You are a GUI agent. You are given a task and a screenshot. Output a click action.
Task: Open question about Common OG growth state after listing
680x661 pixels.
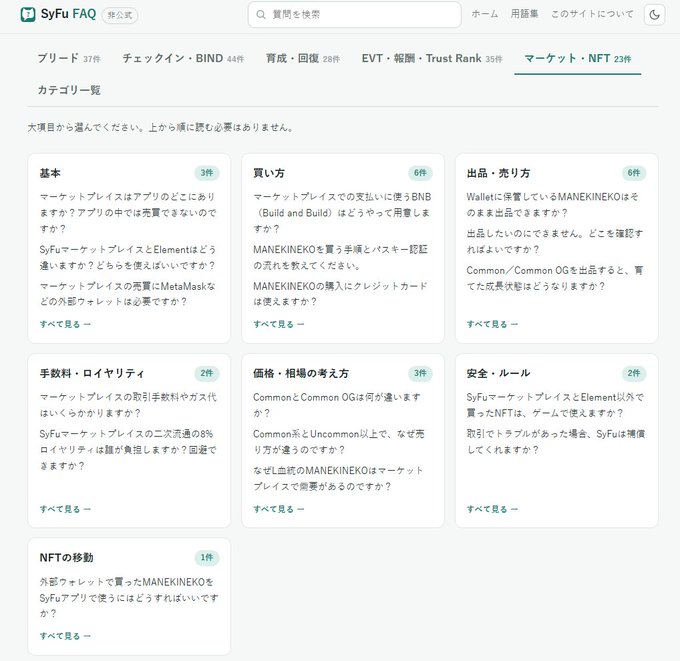555,278
